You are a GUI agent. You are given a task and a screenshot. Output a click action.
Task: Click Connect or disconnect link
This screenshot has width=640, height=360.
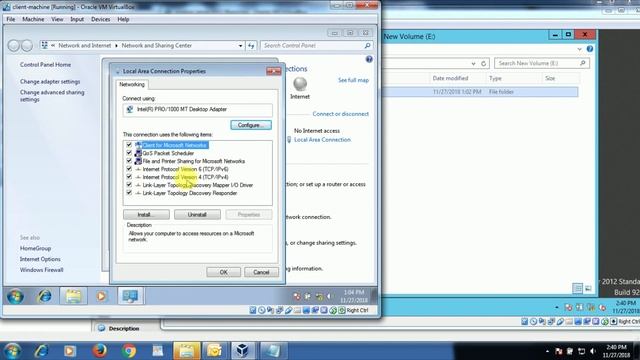pyautogui.click(x=340, y=114)
